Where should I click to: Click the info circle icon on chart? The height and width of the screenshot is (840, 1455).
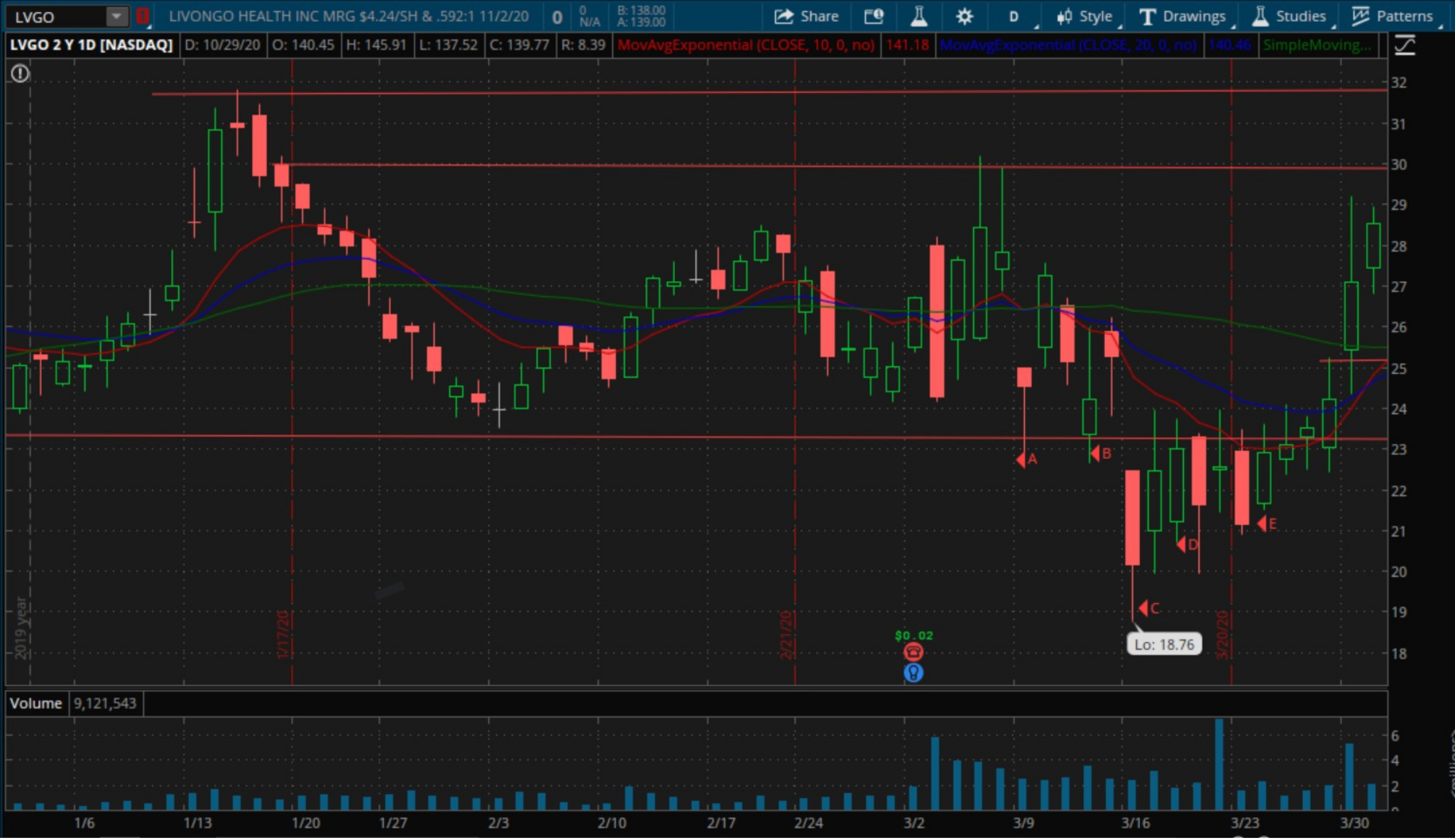coord(20,73)
